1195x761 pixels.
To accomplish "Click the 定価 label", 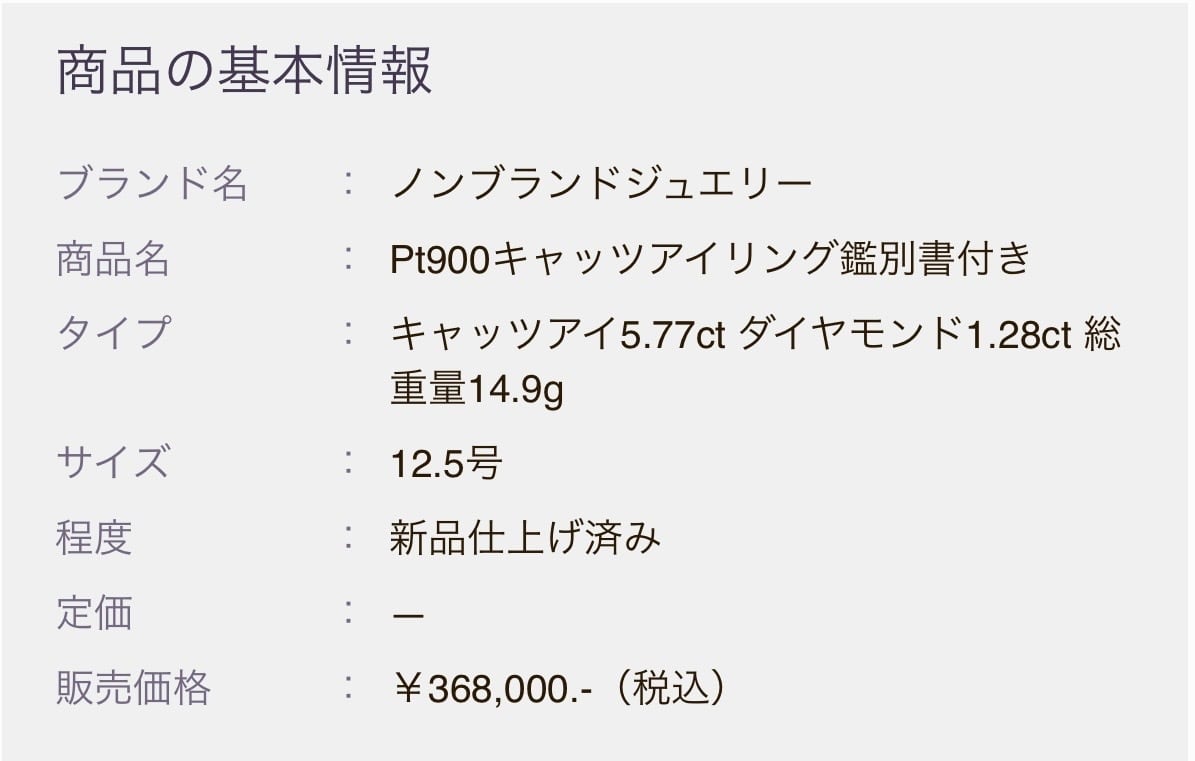I will click(94, 613).
